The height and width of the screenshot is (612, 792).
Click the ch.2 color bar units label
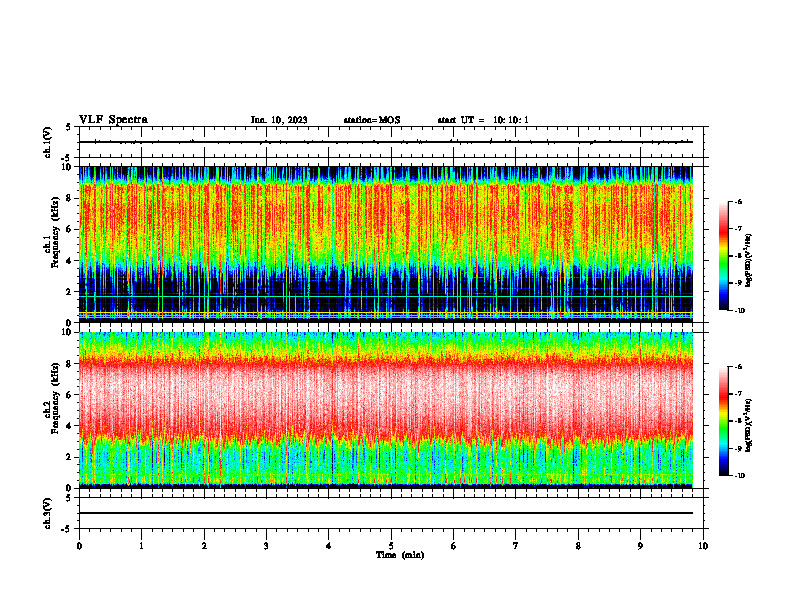(749, 426)
